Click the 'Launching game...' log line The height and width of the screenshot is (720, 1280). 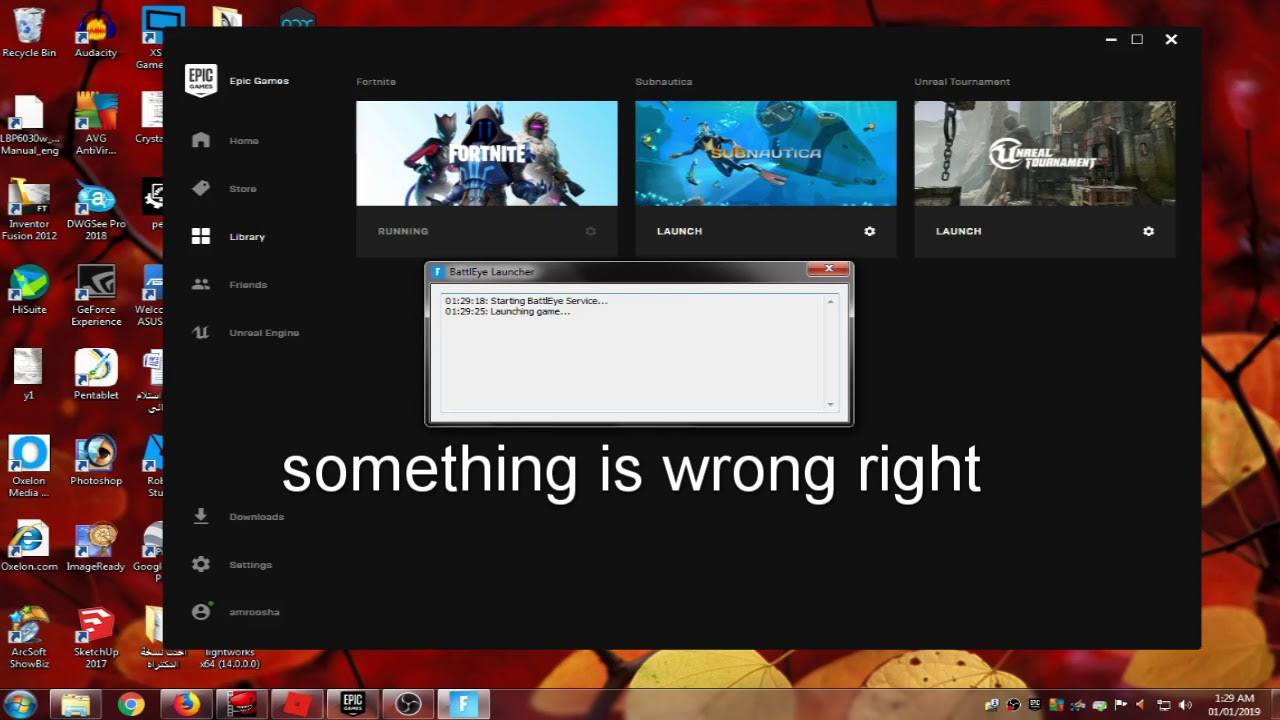coord(508,312)
